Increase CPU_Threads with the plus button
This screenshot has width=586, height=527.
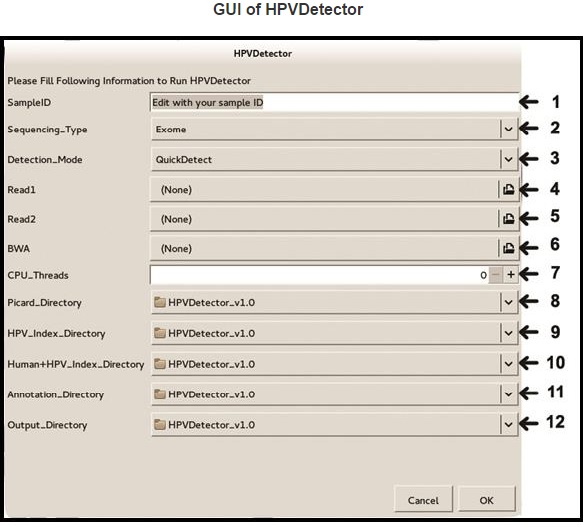point(511,275)
